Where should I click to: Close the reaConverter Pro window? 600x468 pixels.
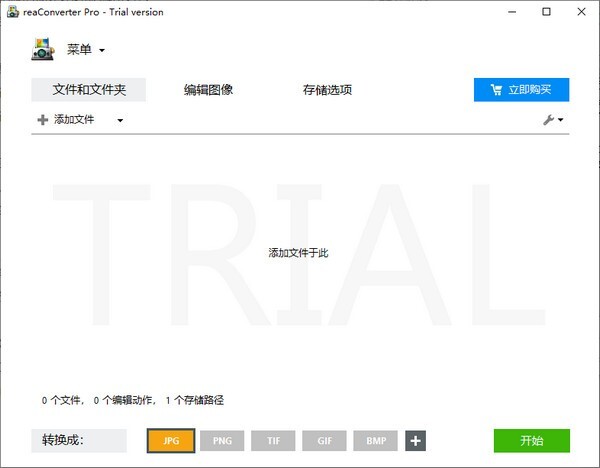point(581,12)
